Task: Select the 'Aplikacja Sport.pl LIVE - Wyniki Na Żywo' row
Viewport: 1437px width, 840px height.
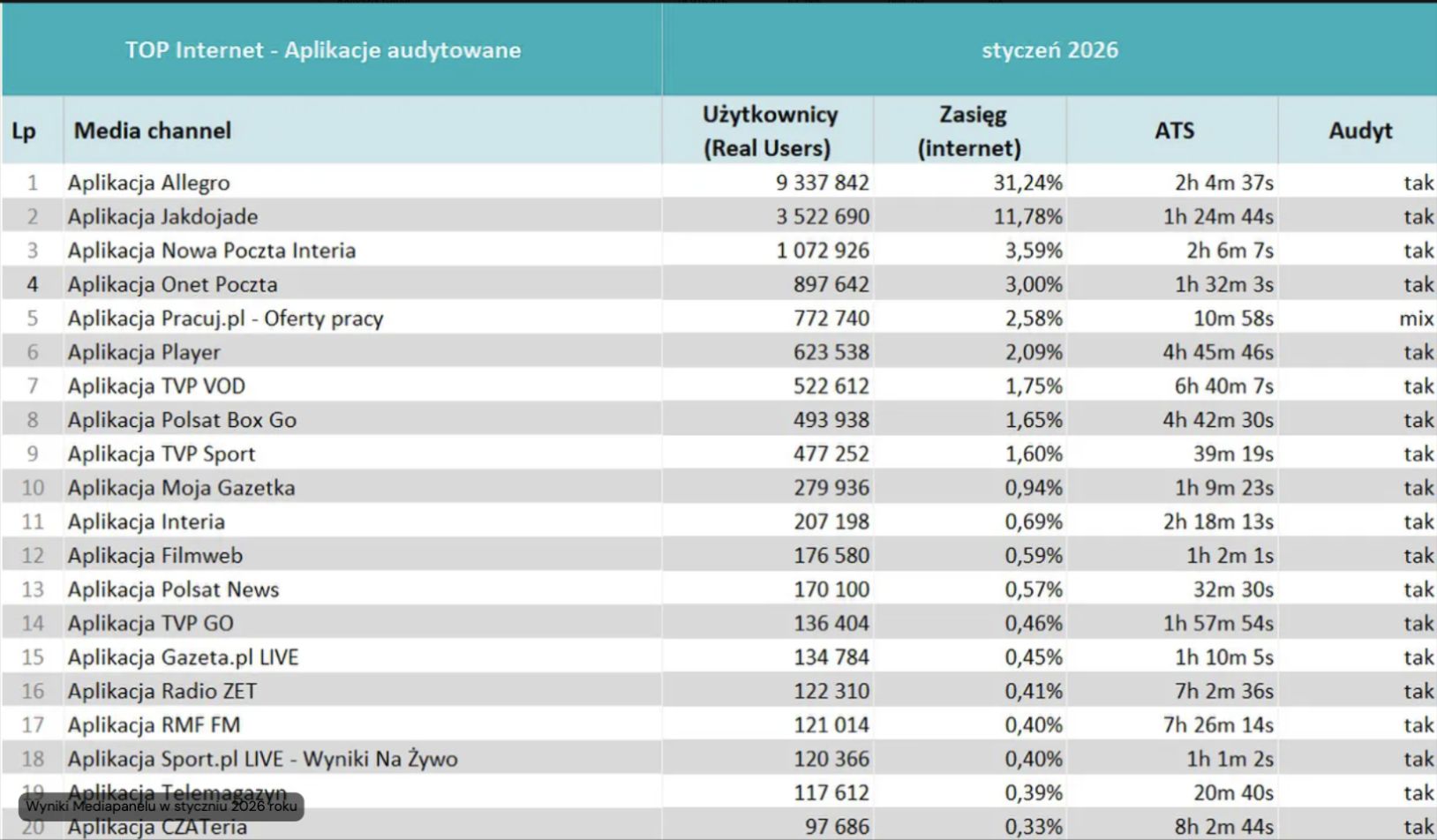Action: pos(261,758)
